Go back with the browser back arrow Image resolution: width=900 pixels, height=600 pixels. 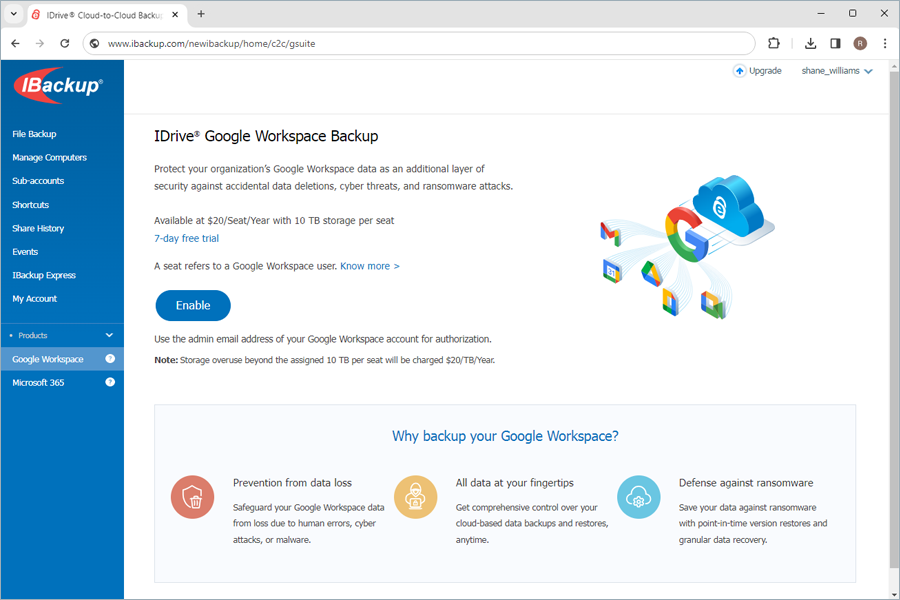15,43
